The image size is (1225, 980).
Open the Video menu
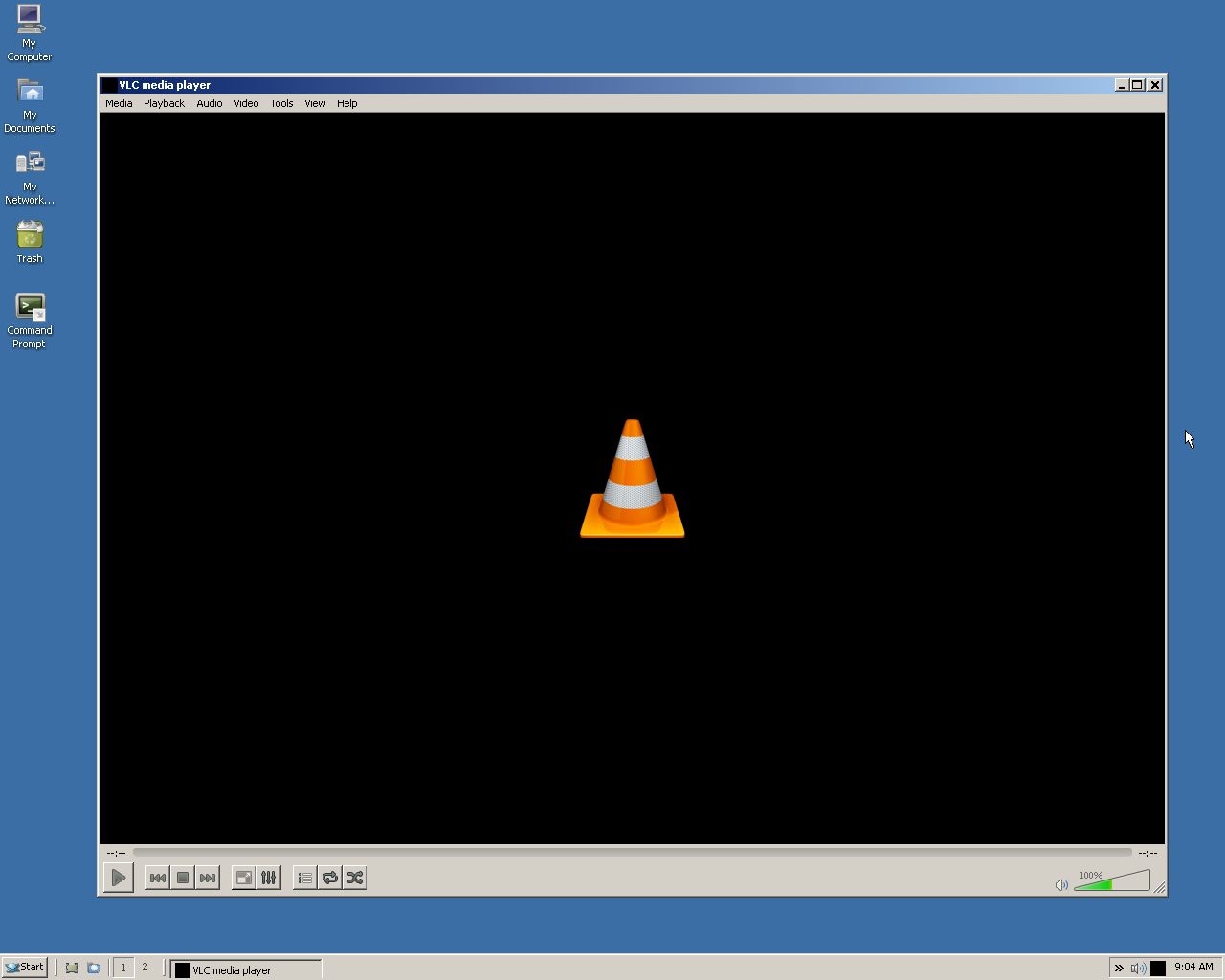tap(246, 103)
